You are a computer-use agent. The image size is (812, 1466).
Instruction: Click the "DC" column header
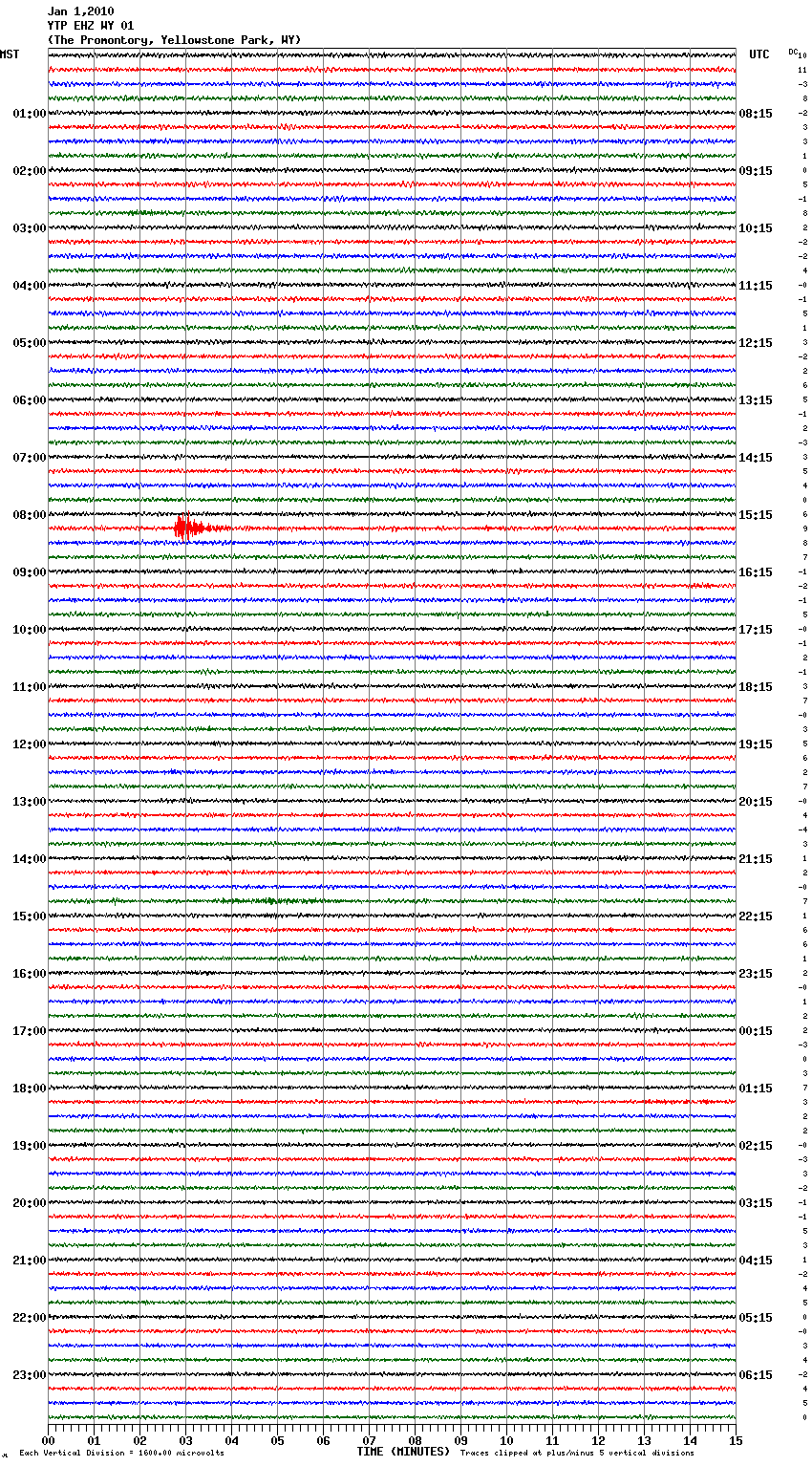tap(793, 52)
